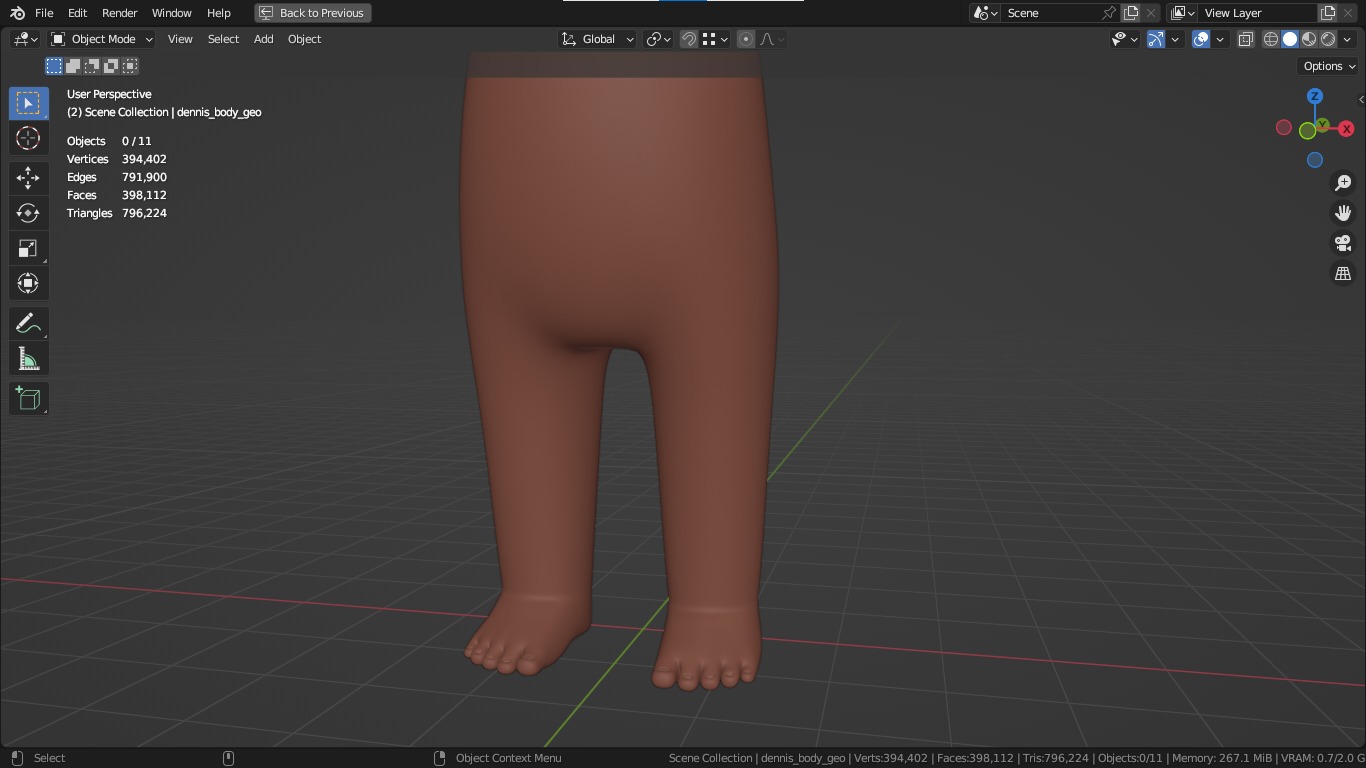The width and height of the screenshot is (1366, 768).
Task: Activate the 3D Cursor tool
Action: point(28,138)
